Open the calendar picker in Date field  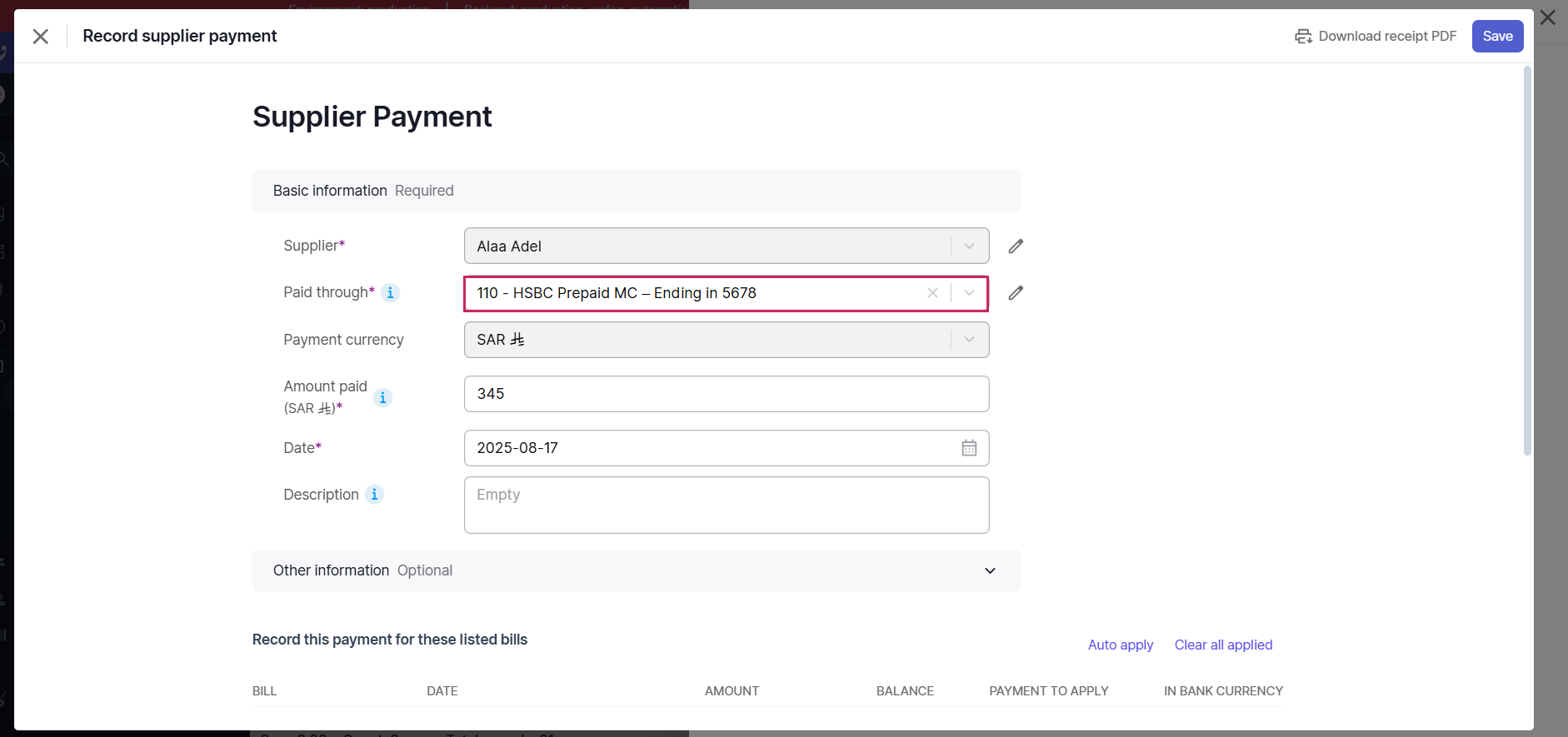pos(969,448)
